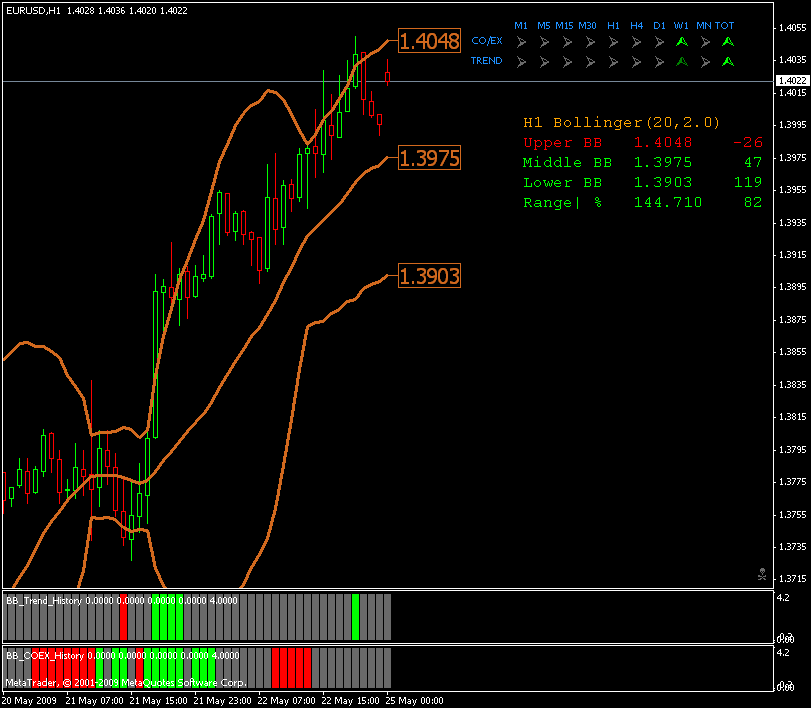Screen dimensions: 811x708
Task: Click the lone green bar right side BB_Trend_History
Action: [x=355, y=617]
